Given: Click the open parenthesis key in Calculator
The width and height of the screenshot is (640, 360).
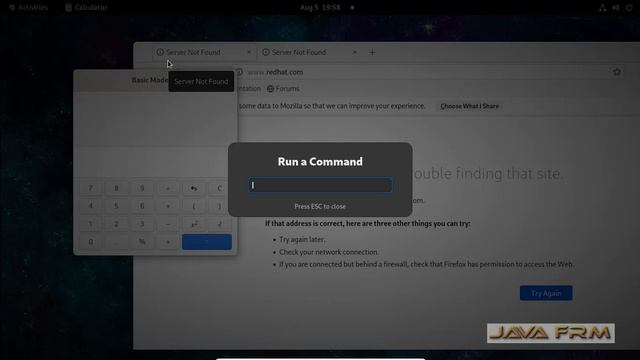Looking at the screenshot, I should coord(194,206).
